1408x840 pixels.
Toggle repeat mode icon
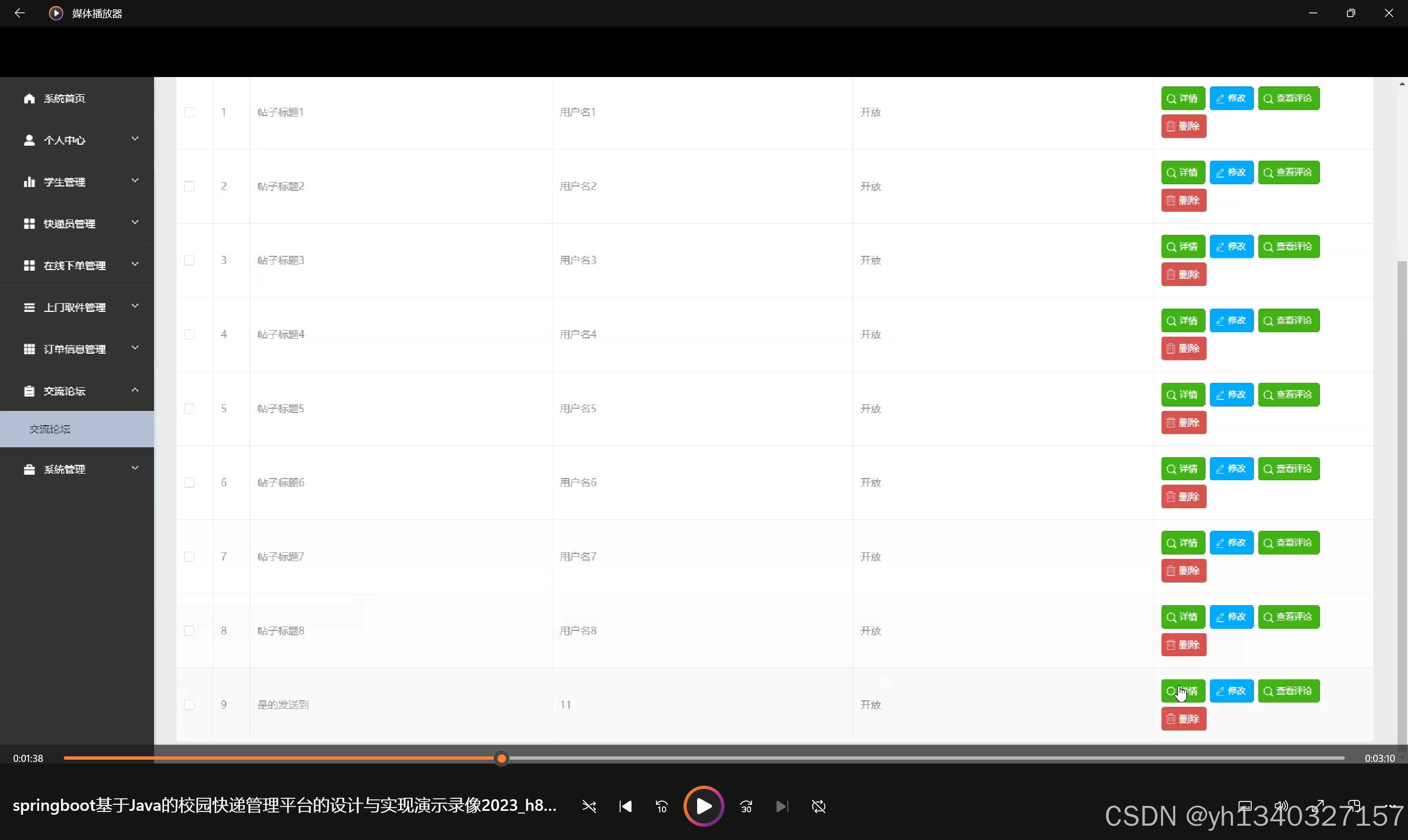click(819, 806)
